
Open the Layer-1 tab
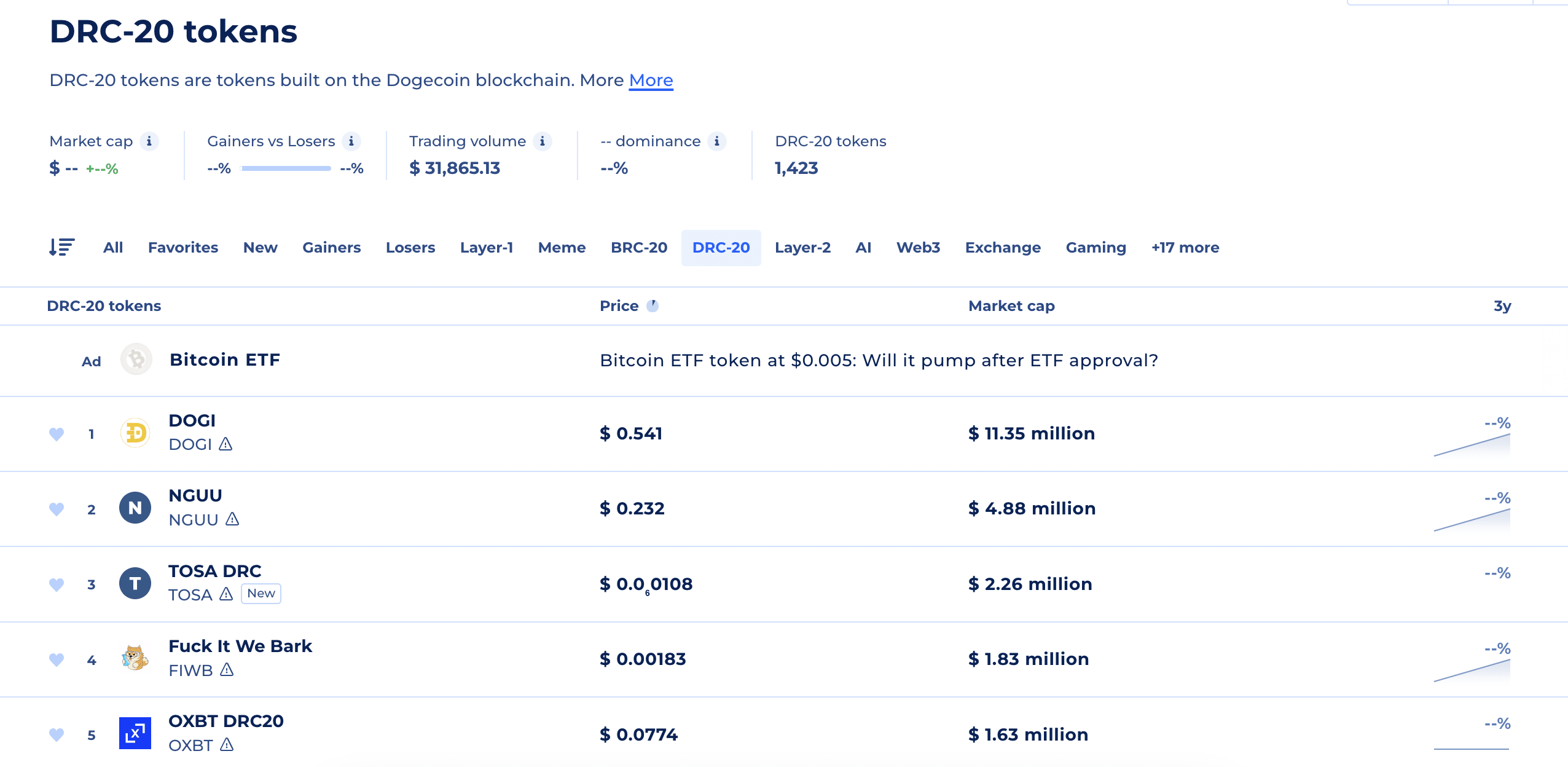487,248
